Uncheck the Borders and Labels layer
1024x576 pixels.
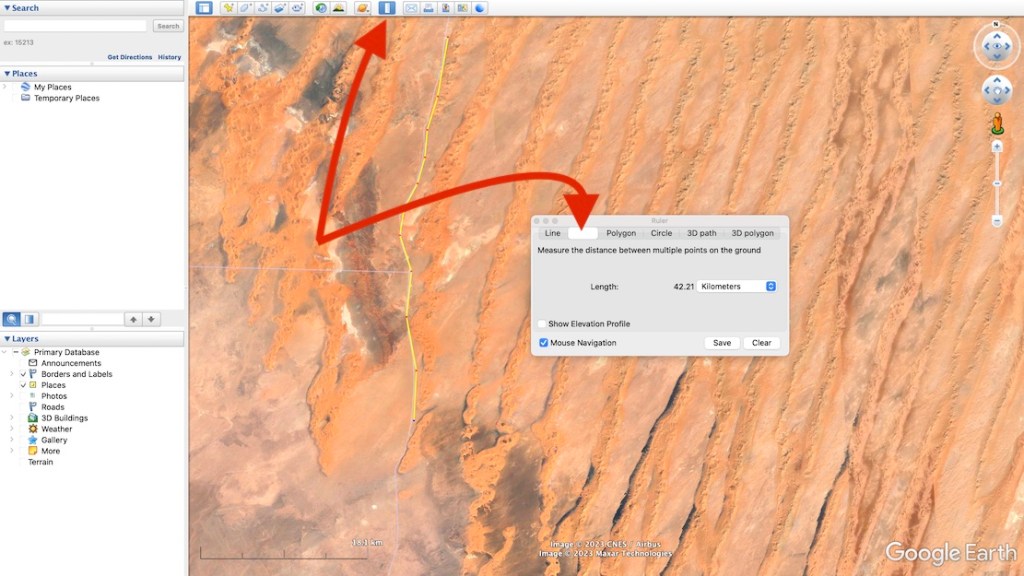pyautogui.click(x=24, y=374)
